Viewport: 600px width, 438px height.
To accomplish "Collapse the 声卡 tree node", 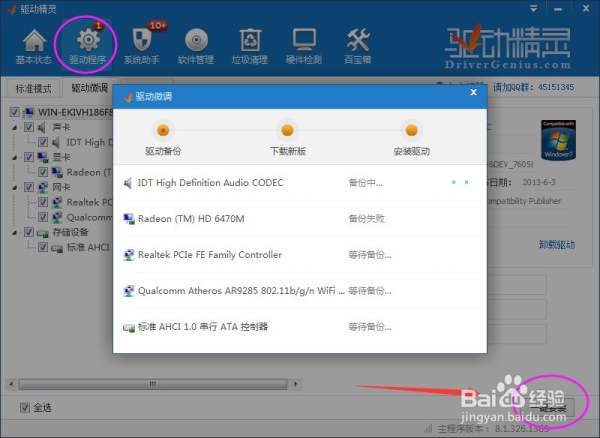I will 14,127.
